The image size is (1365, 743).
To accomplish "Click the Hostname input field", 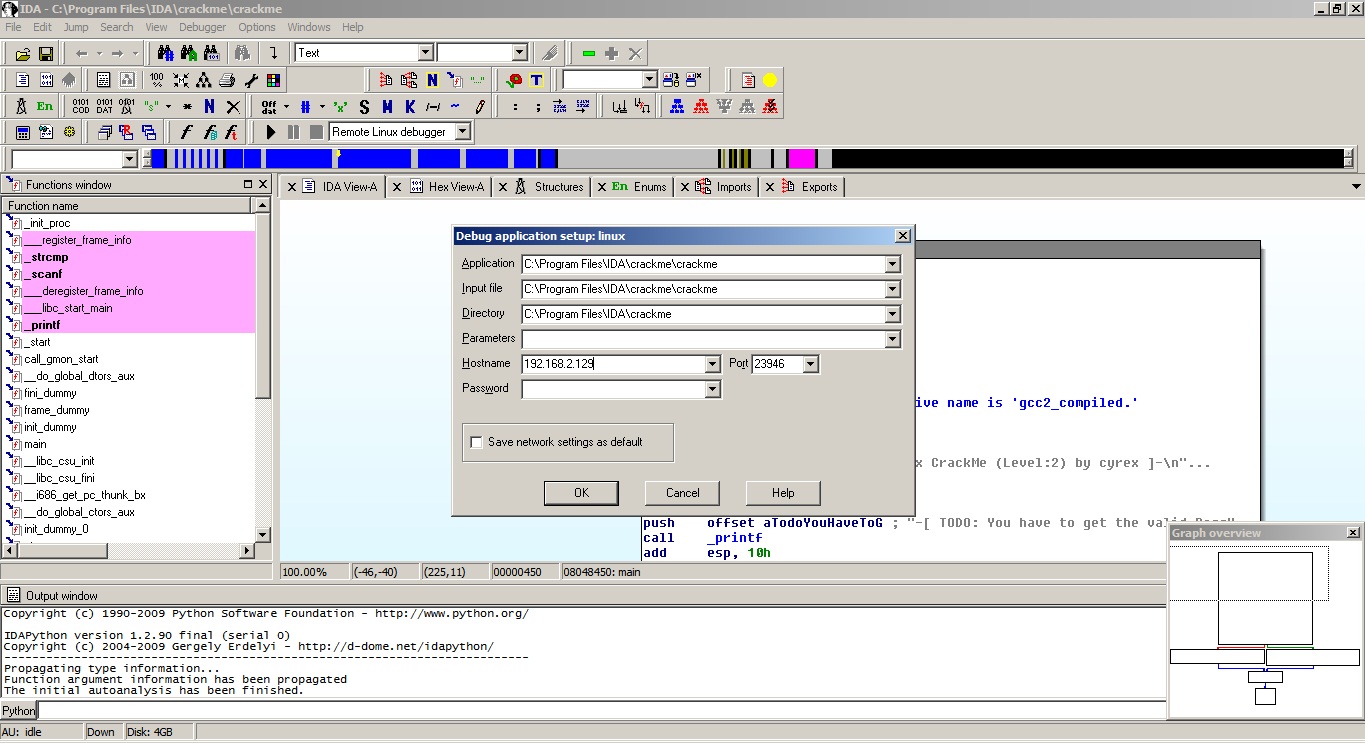I will (x=612, y=364).
